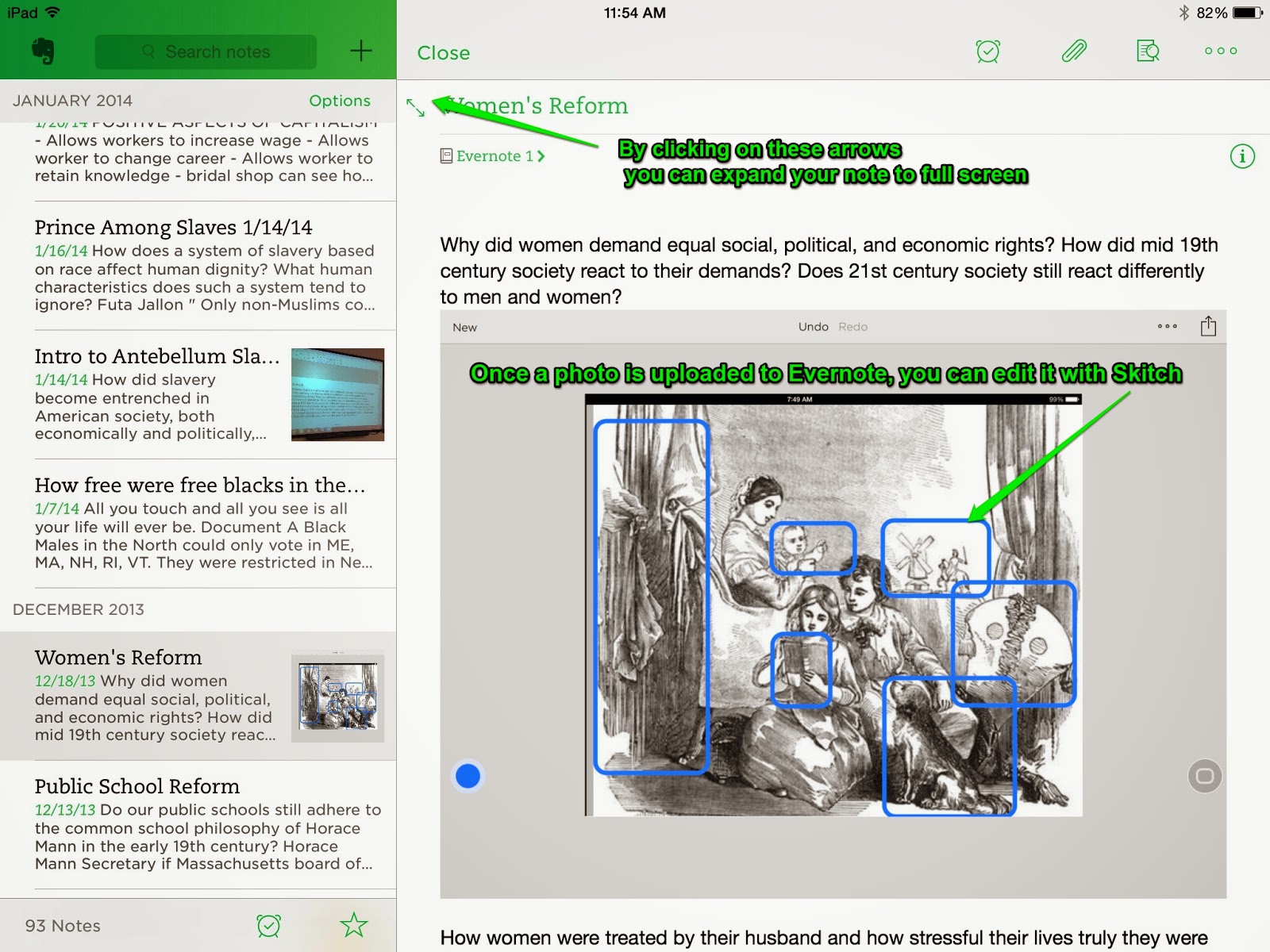Viewport: 1270px width, 952px height.
Task: Tap the battery indicator in status bar
Action: coord(1248,13)
